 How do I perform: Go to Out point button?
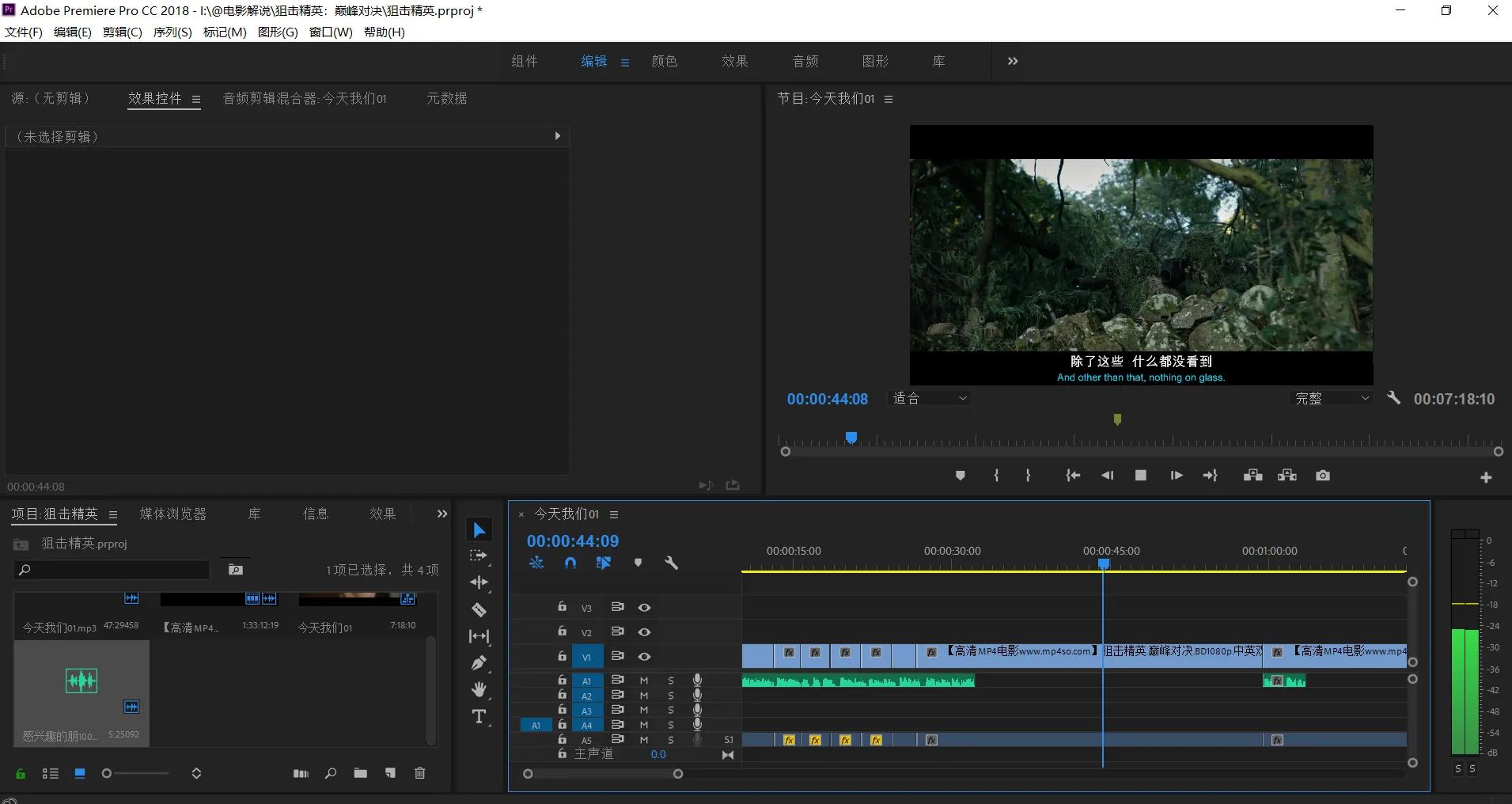pos(1210,476)
